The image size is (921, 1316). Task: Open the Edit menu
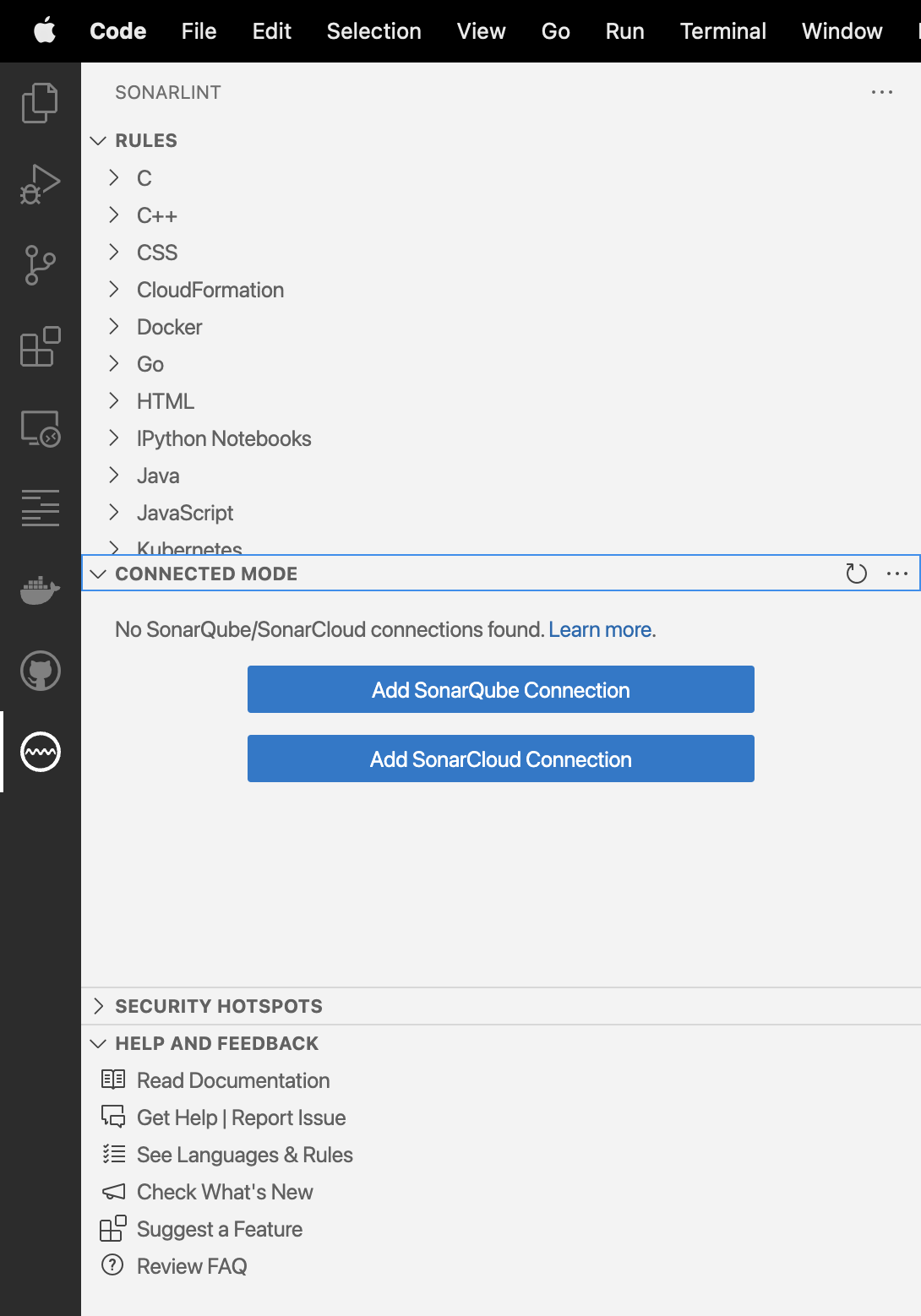click(x=271, y=31)
